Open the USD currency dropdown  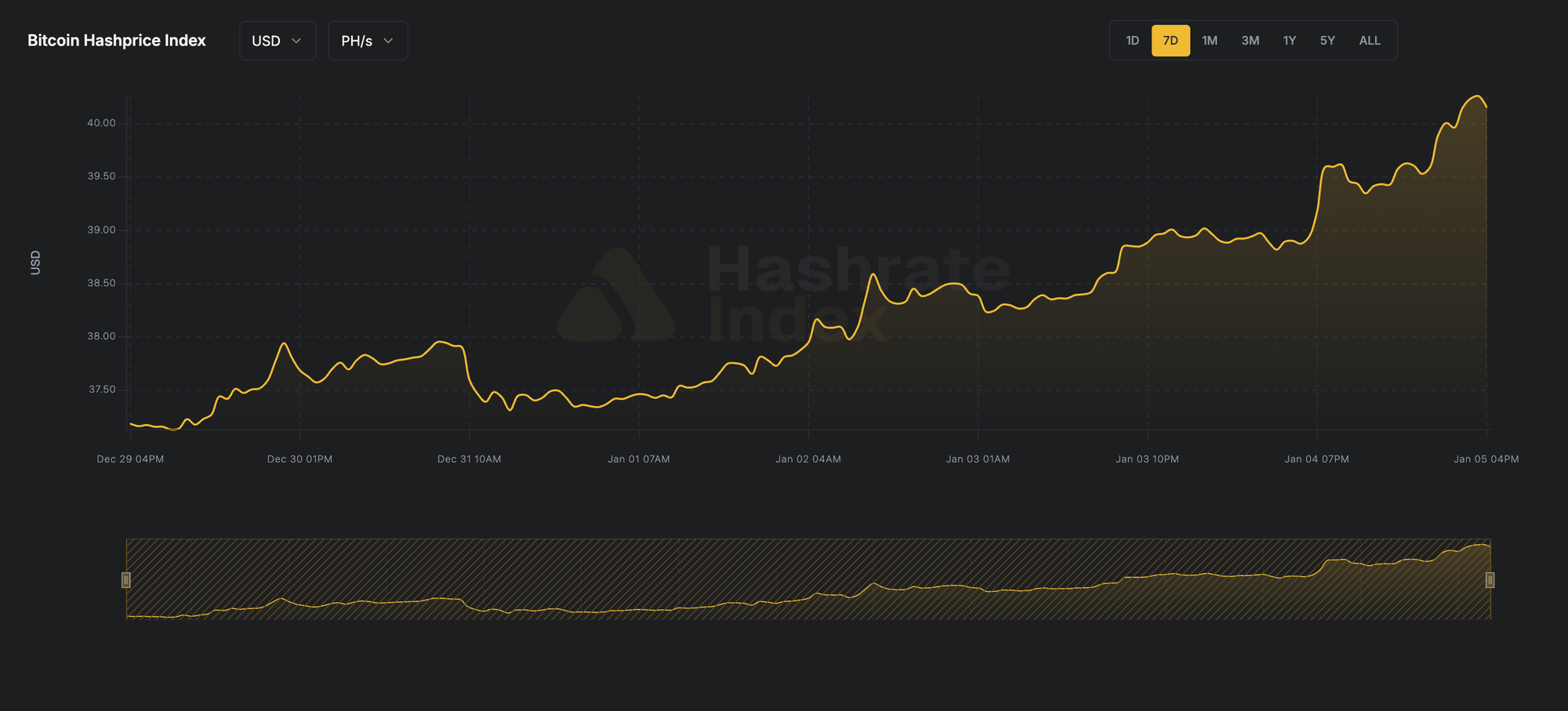(276, 40)
